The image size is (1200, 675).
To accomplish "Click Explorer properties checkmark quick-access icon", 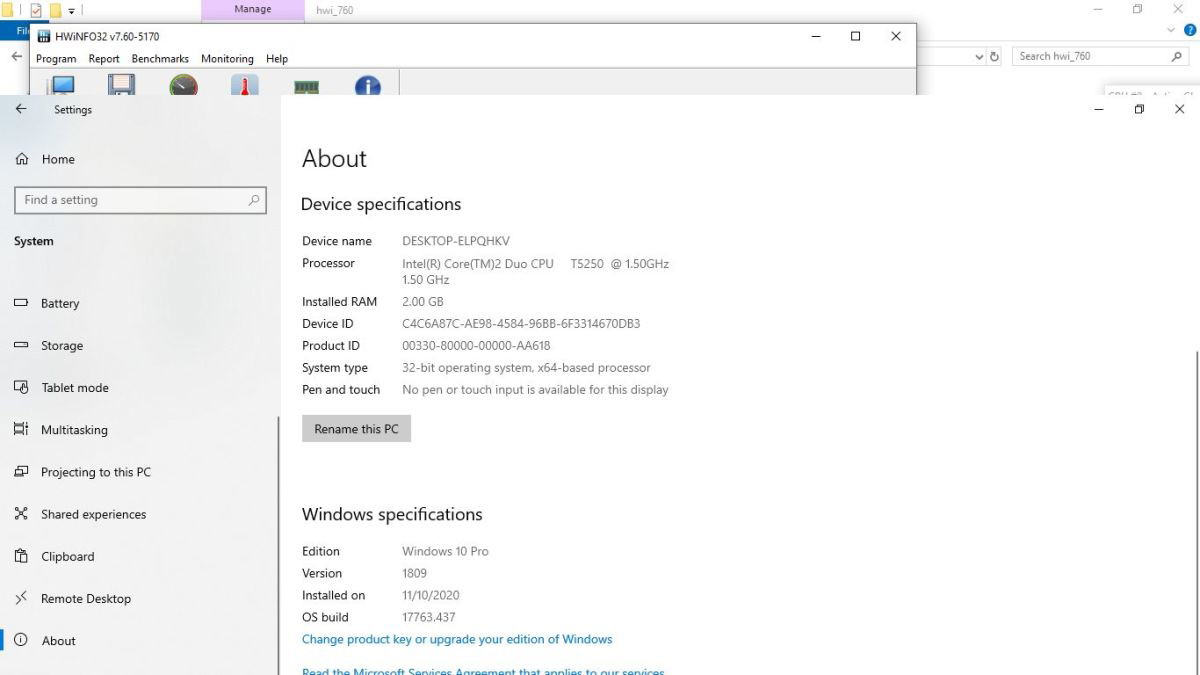I will click(x=36, y=10).
